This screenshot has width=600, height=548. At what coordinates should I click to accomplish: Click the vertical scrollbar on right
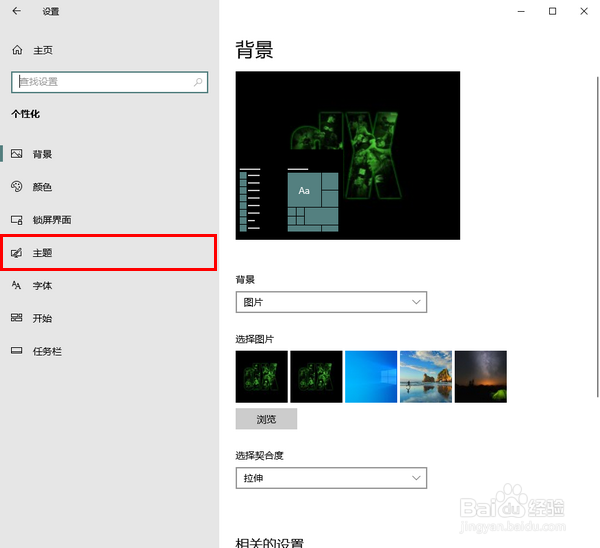click(x=598, y=237)
